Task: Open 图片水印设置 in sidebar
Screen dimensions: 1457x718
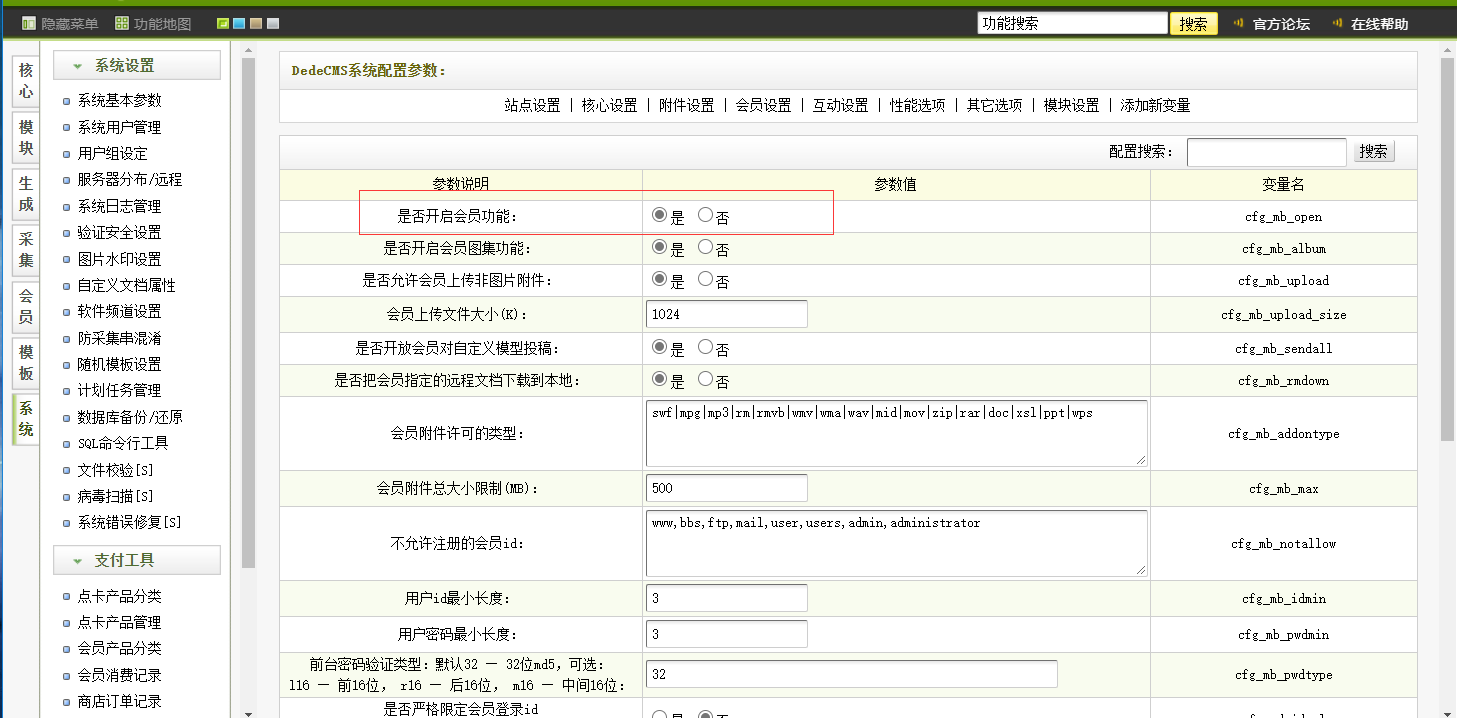Action: (119, 258)
